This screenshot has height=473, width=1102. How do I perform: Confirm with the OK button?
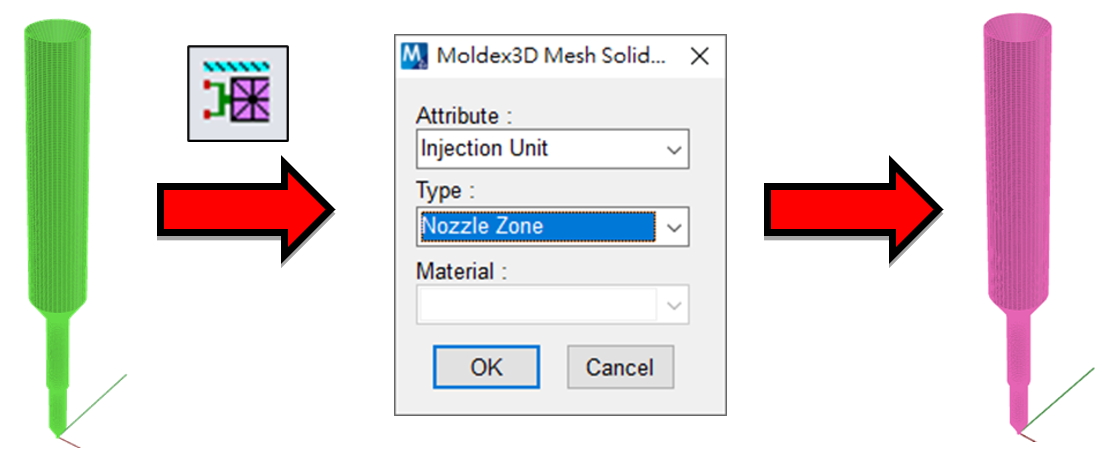pyautogui.click(x=486, y=366)
